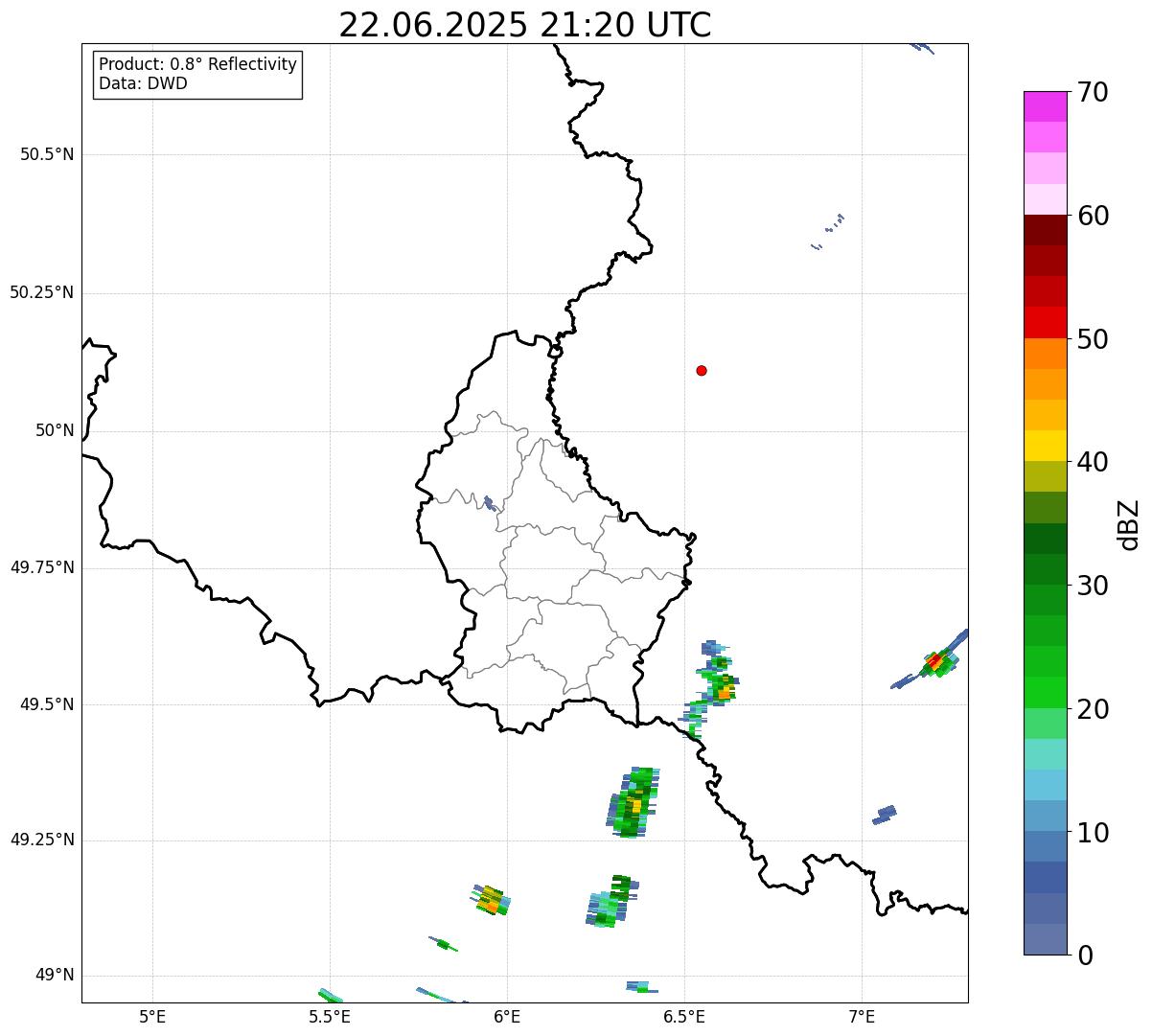Click the 6°E longitude label
Viewport: 1152px width, 1036px height.
[x=507, y=1017]
